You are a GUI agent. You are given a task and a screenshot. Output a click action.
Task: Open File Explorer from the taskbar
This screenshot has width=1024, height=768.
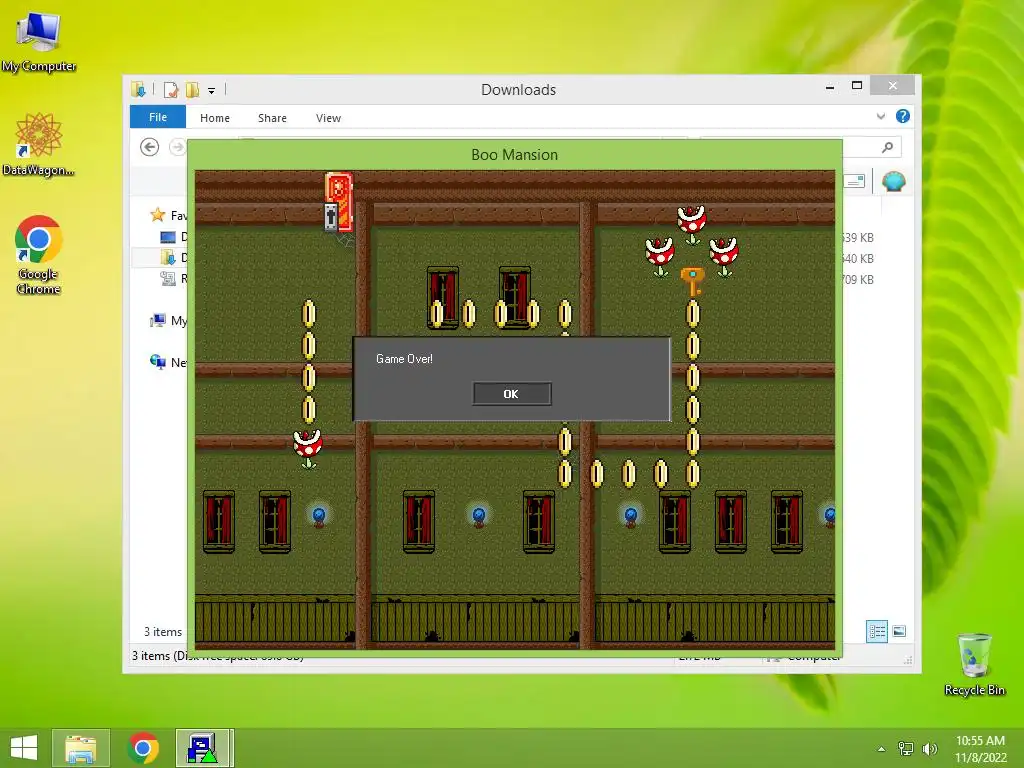(81, 748)
